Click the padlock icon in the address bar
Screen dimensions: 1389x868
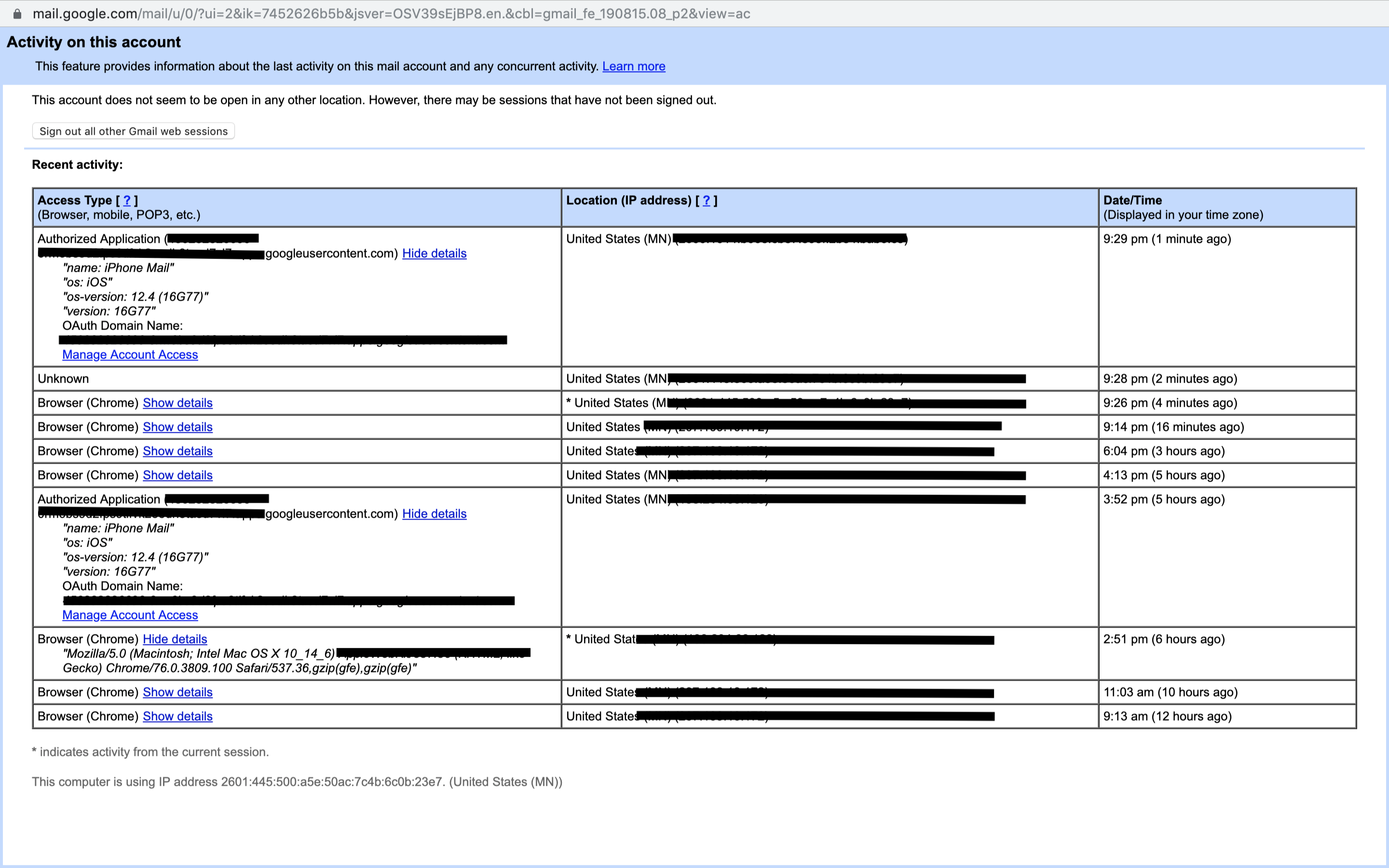tap(17, 14)
